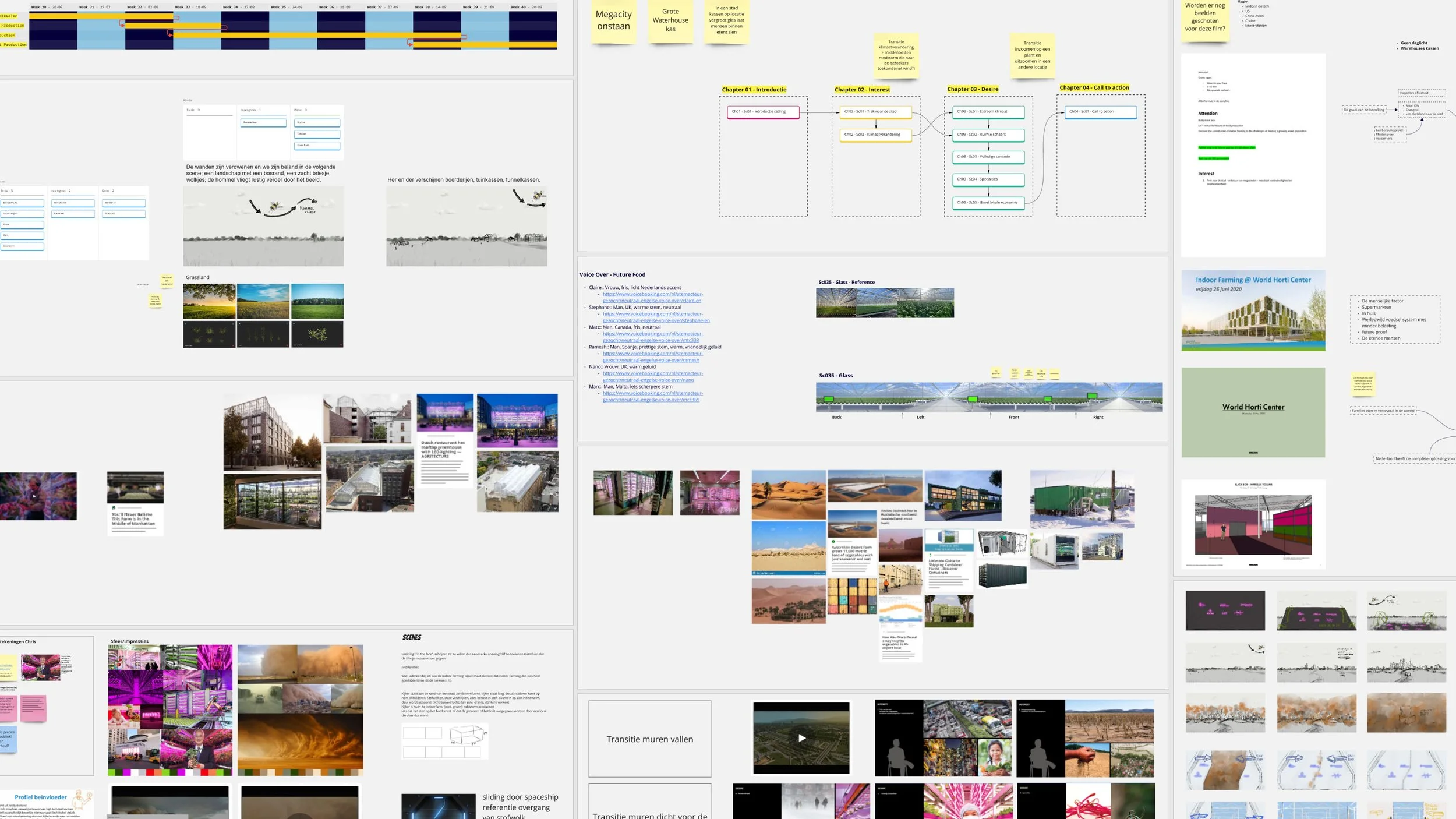Open Indoor Farming @ World Horti Center image

click(x=1253, y=310)
